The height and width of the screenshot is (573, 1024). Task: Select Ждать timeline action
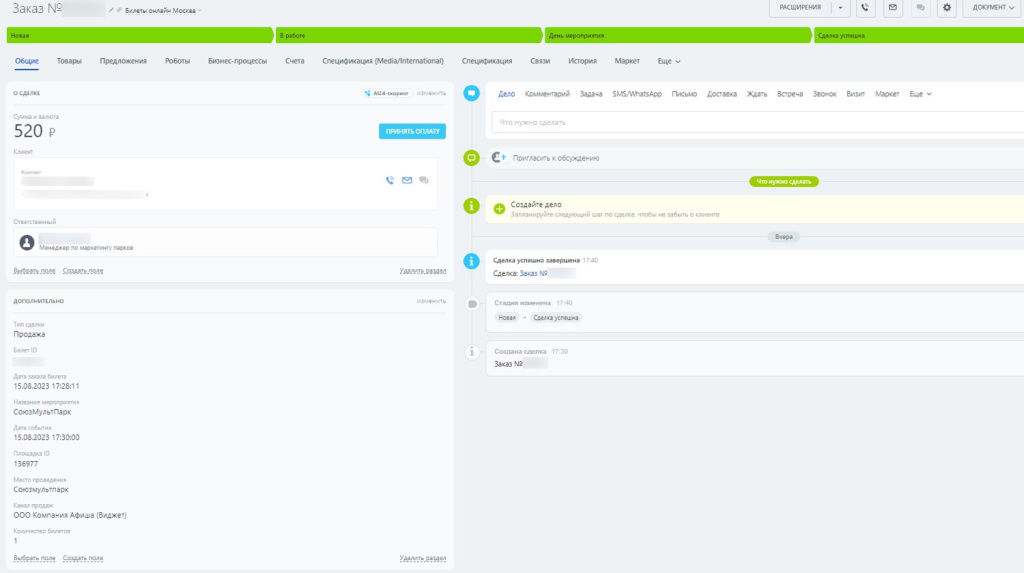click(757, 94)
